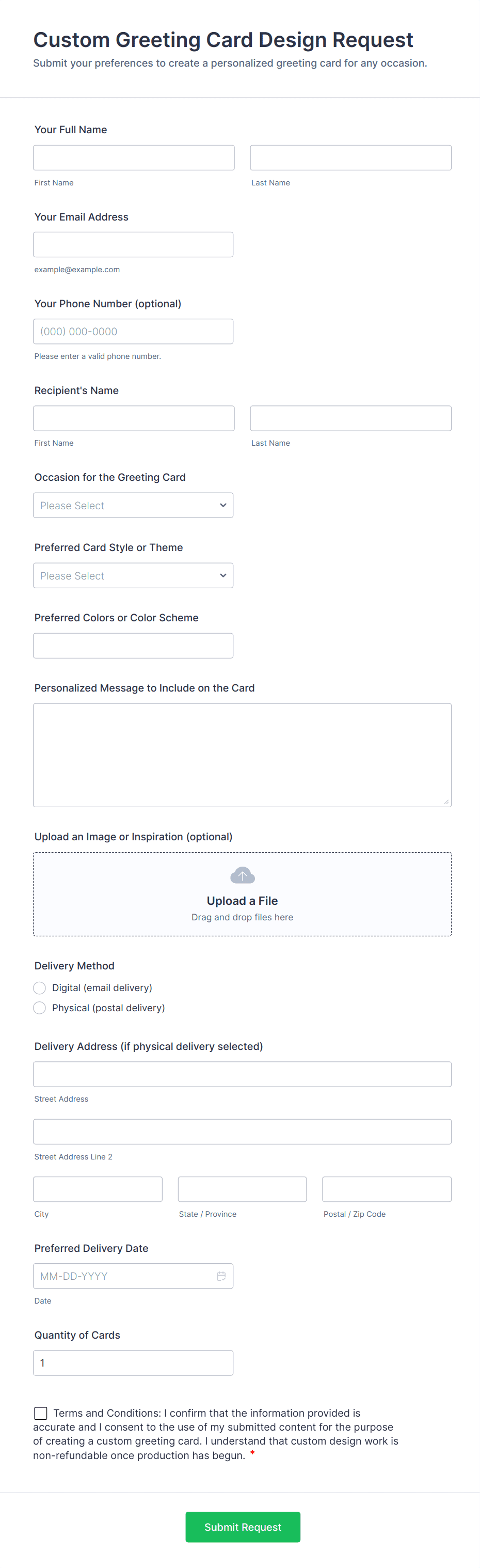Screen dimensions: 480x1568
Task: Click the Preferred Delivery Date field
Action: pyautogui.click(x=122, y=1276)
